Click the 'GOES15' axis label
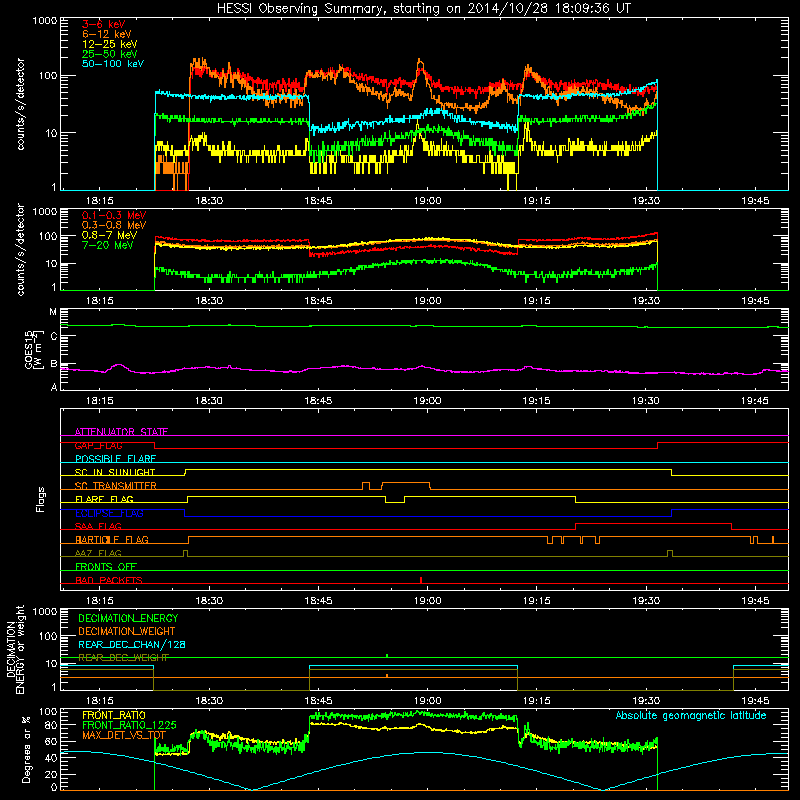The image size is (800, 800). coord(29,349)
